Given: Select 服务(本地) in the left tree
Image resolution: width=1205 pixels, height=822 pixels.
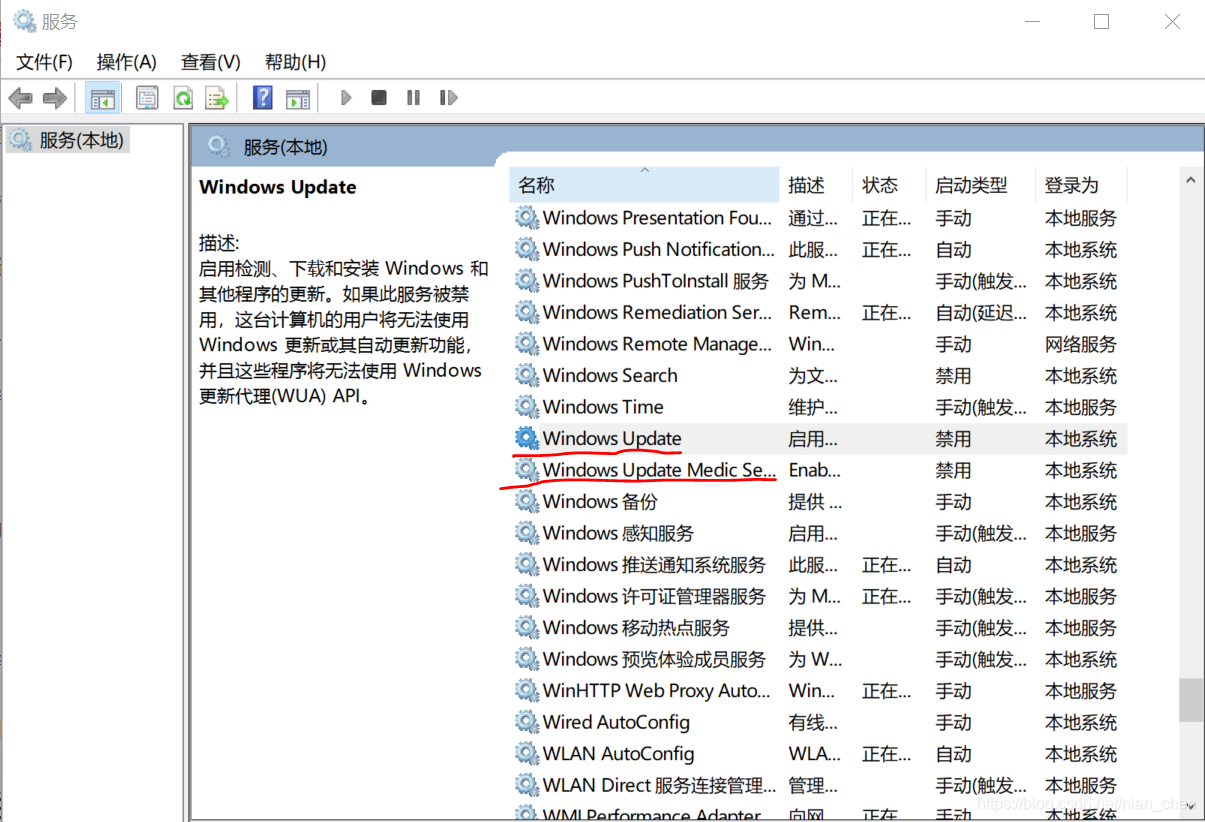Looking at the screenshot, I should pyautogui.click(x=66, y=140).
